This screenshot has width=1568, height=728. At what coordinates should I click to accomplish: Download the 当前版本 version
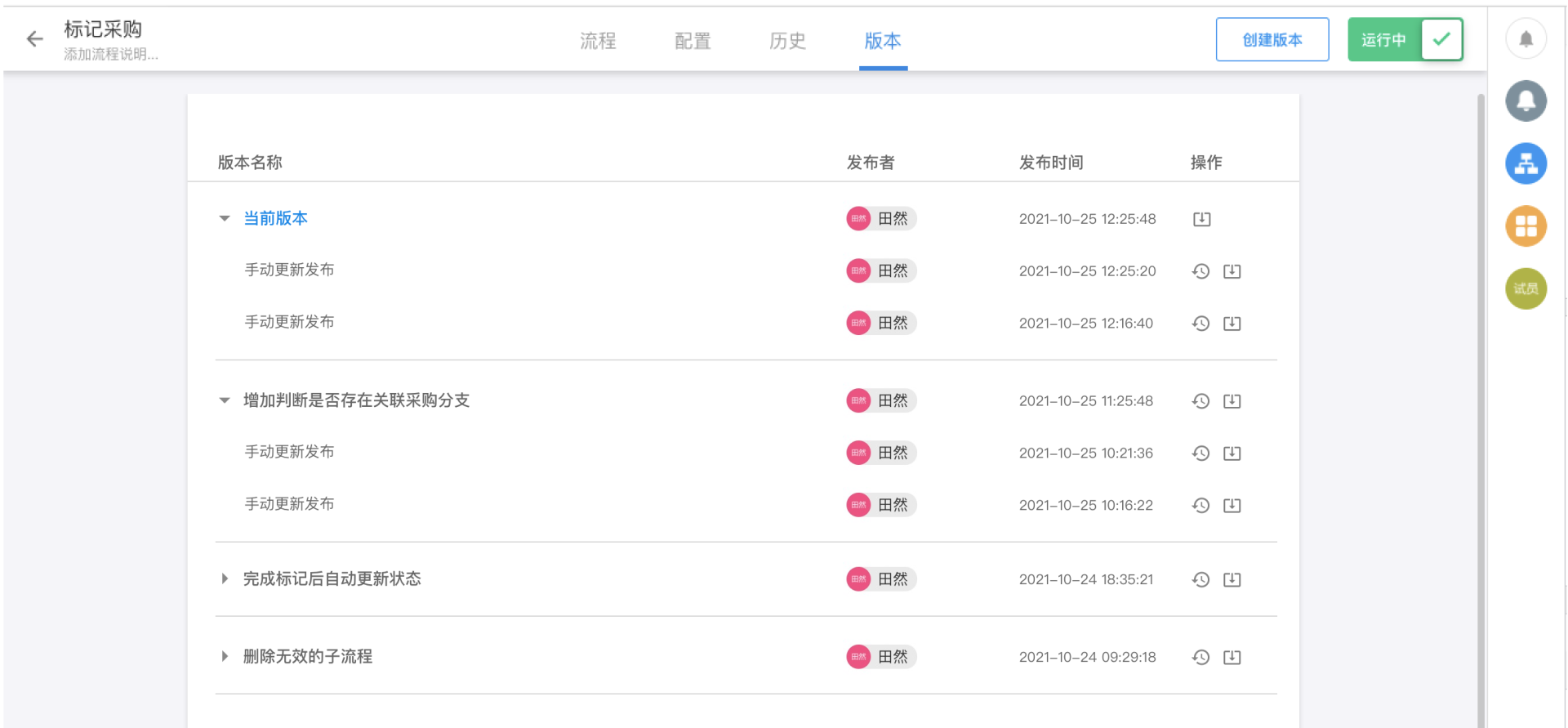(1201, 219)
